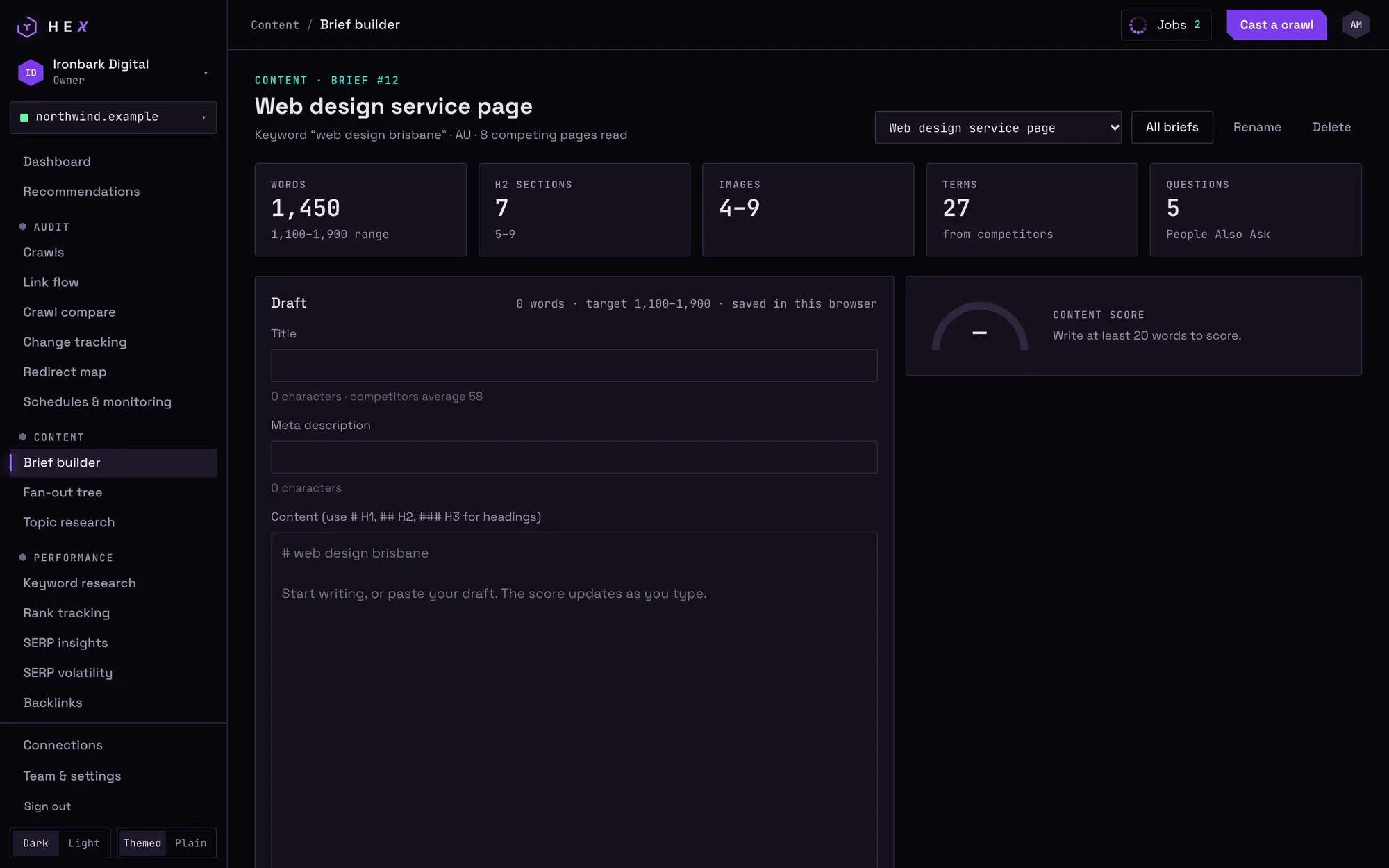Select Brief builder in sidebar

[113, 463]
